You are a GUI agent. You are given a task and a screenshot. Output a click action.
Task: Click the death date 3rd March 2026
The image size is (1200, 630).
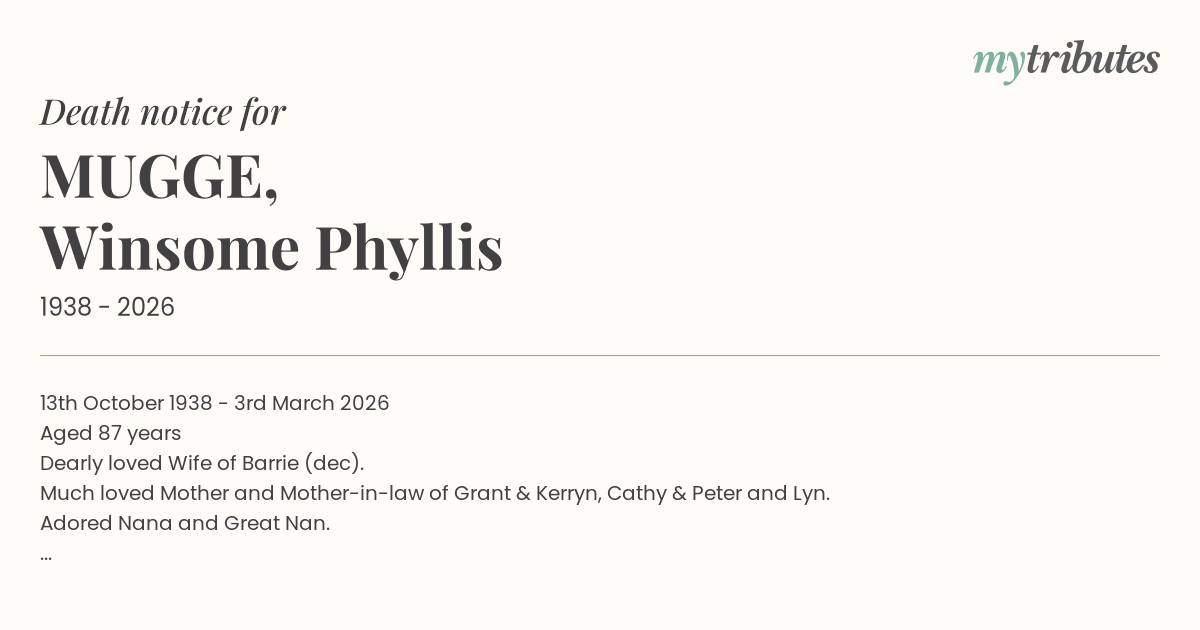click(x=311, y=403)
